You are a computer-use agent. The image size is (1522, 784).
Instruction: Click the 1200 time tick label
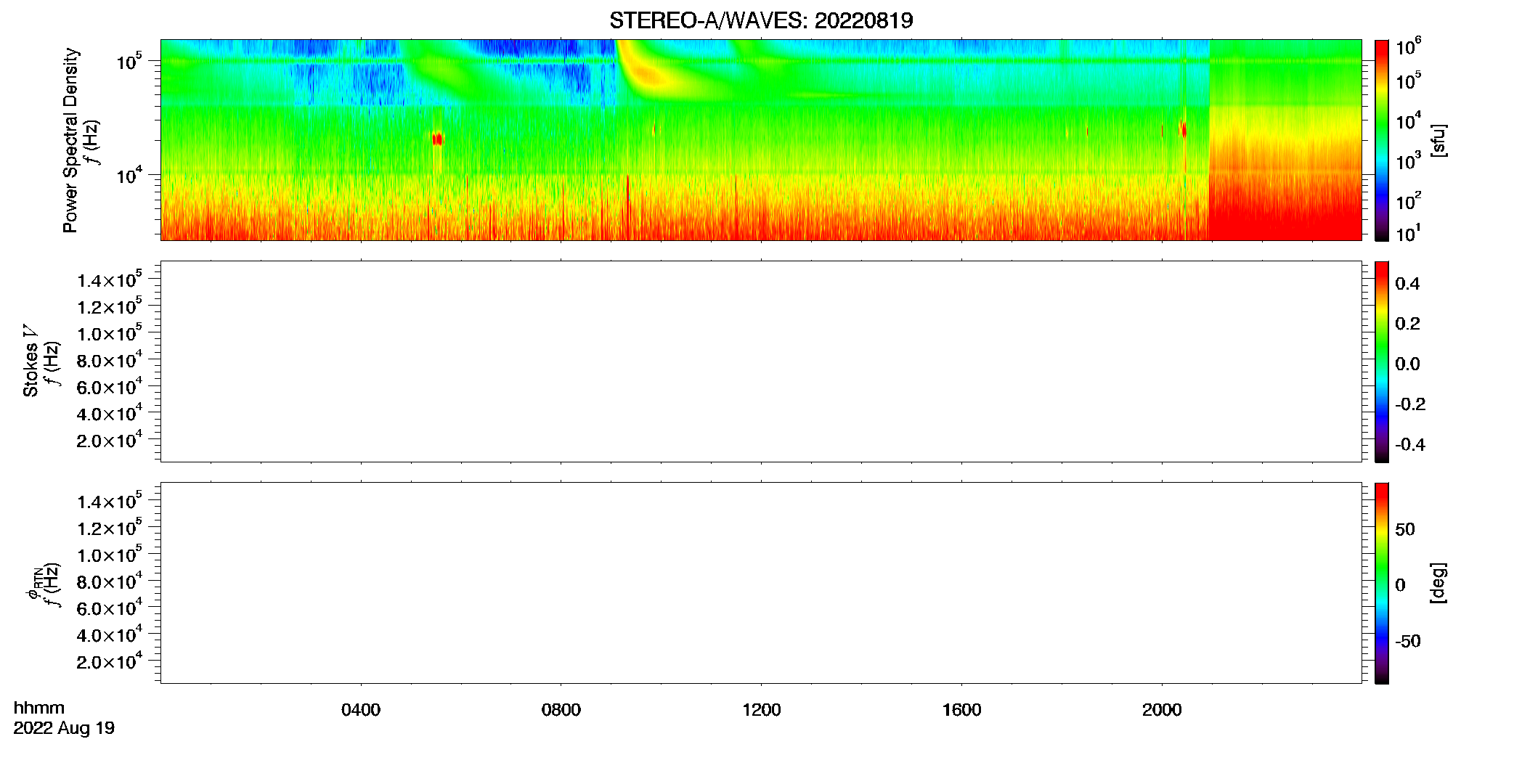pos(762,710)
